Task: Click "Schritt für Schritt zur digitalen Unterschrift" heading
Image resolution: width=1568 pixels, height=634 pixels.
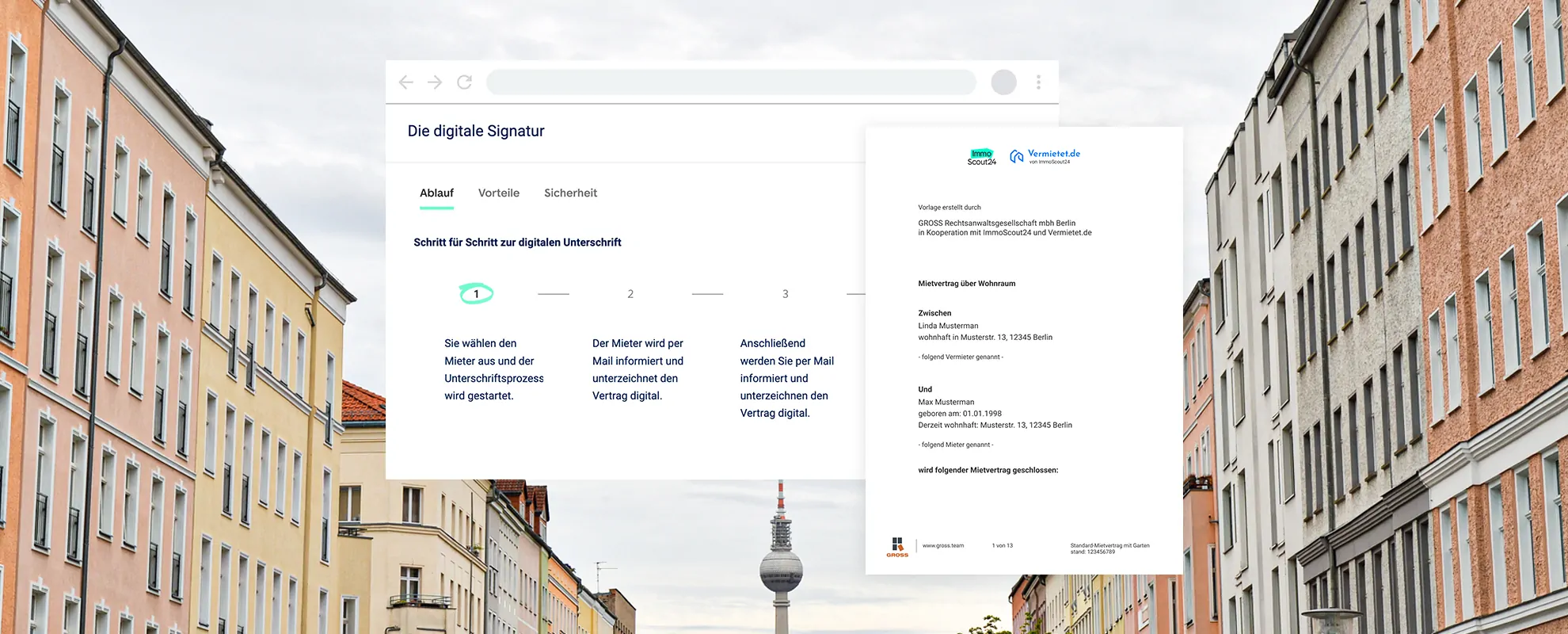Action: click(517, 243)
